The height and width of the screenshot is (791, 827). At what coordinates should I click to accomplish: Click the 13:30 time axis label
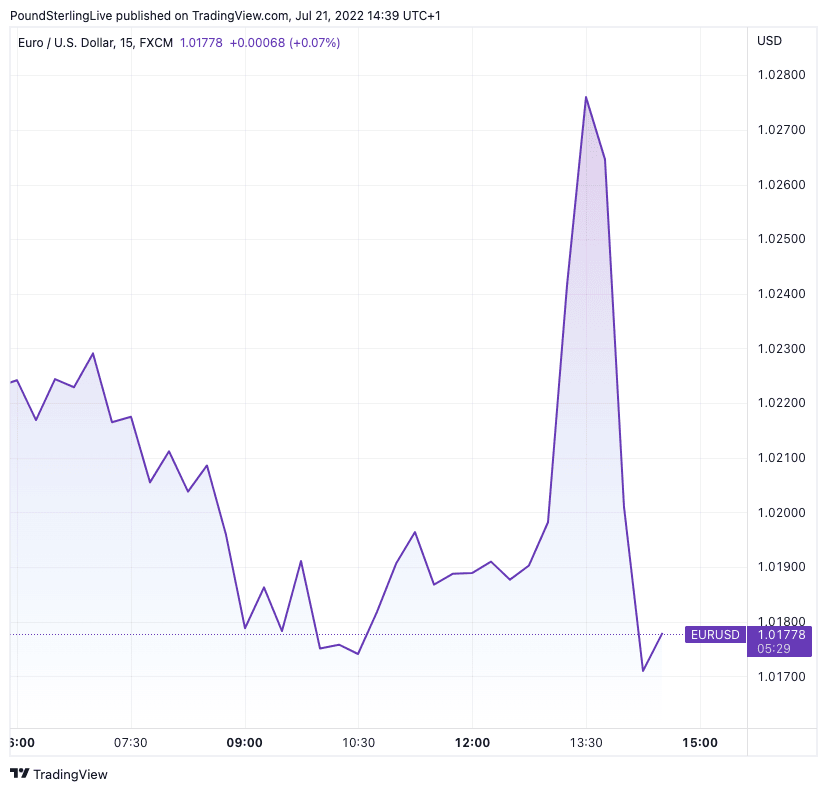point(586,742)
